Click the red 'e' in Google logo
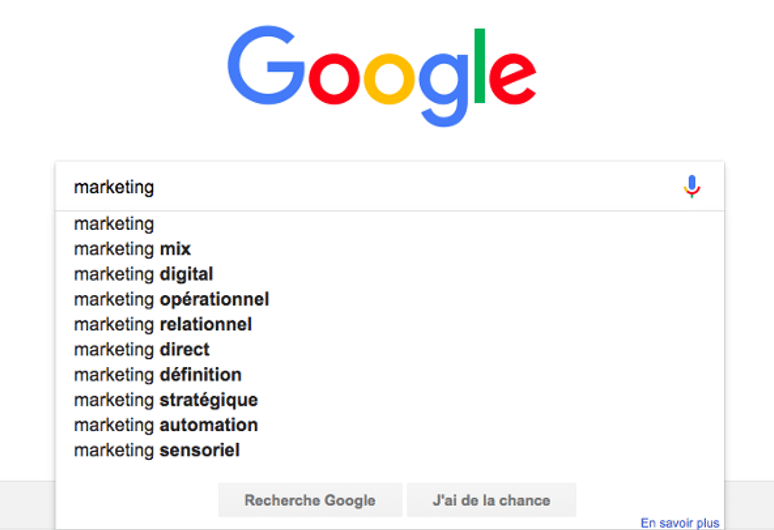 (512, 78)
